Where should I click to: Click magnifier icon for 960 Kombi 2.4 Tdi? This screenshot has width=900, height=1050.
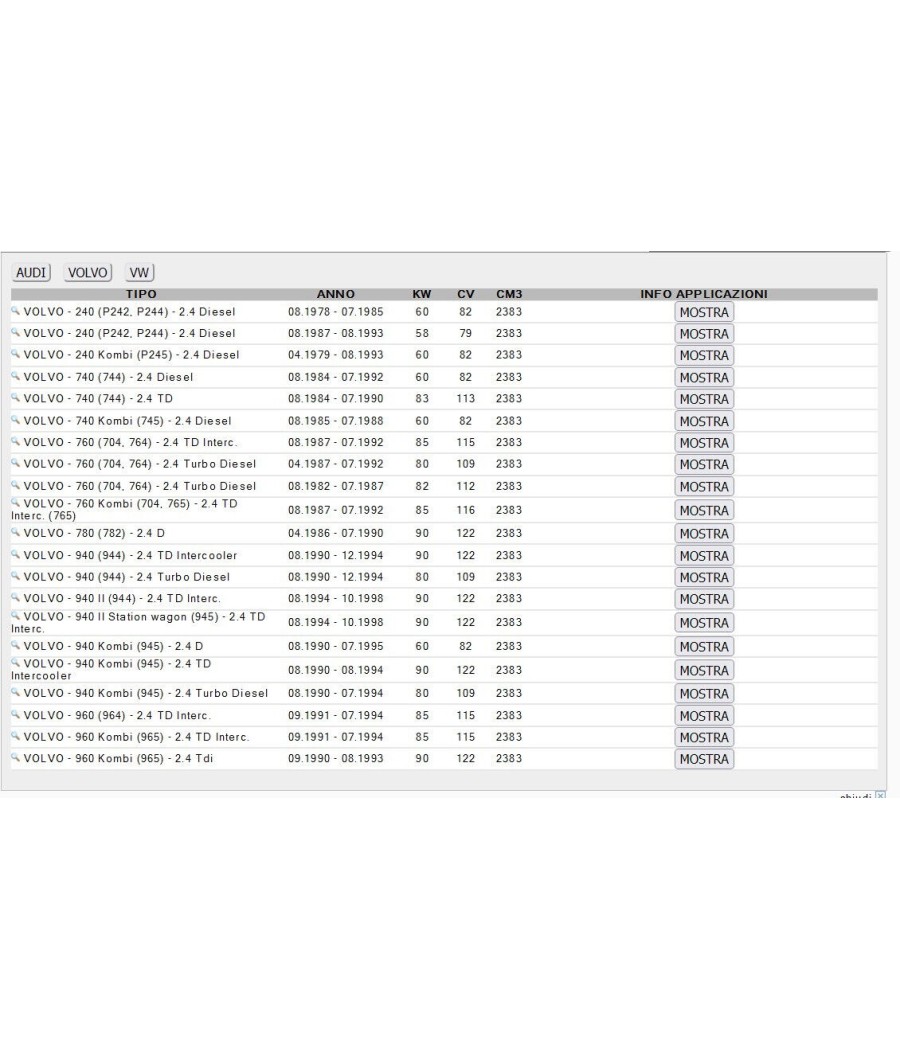tap(15, 757)
